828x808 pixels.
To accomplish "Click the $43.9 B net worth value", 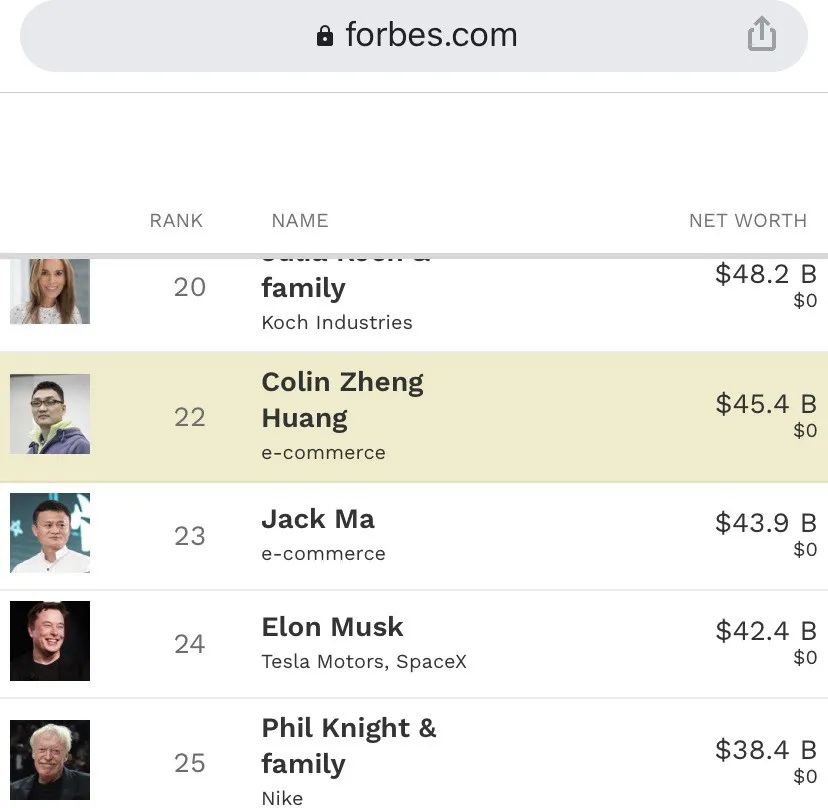I will pos(765,523).
